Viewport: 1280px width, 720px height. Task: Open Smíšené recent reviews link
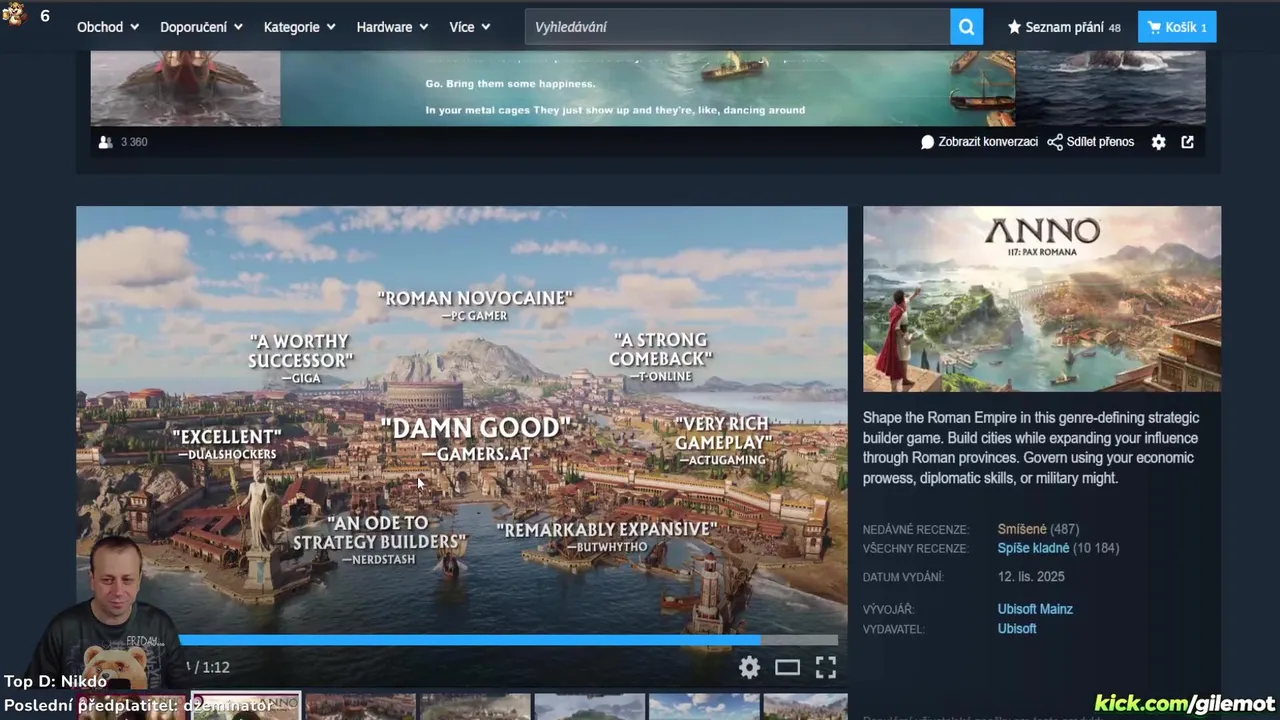[1022, 529]
